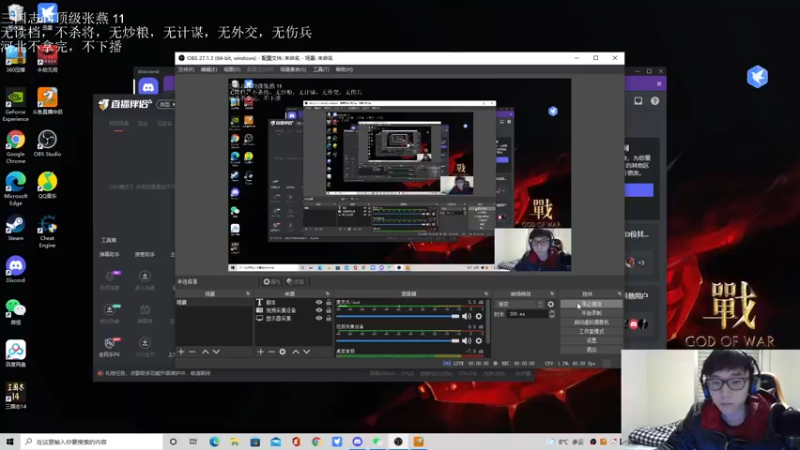Toggle lock on the text source
This screenshot has height=450, width=800.
[x=329, y=303]
